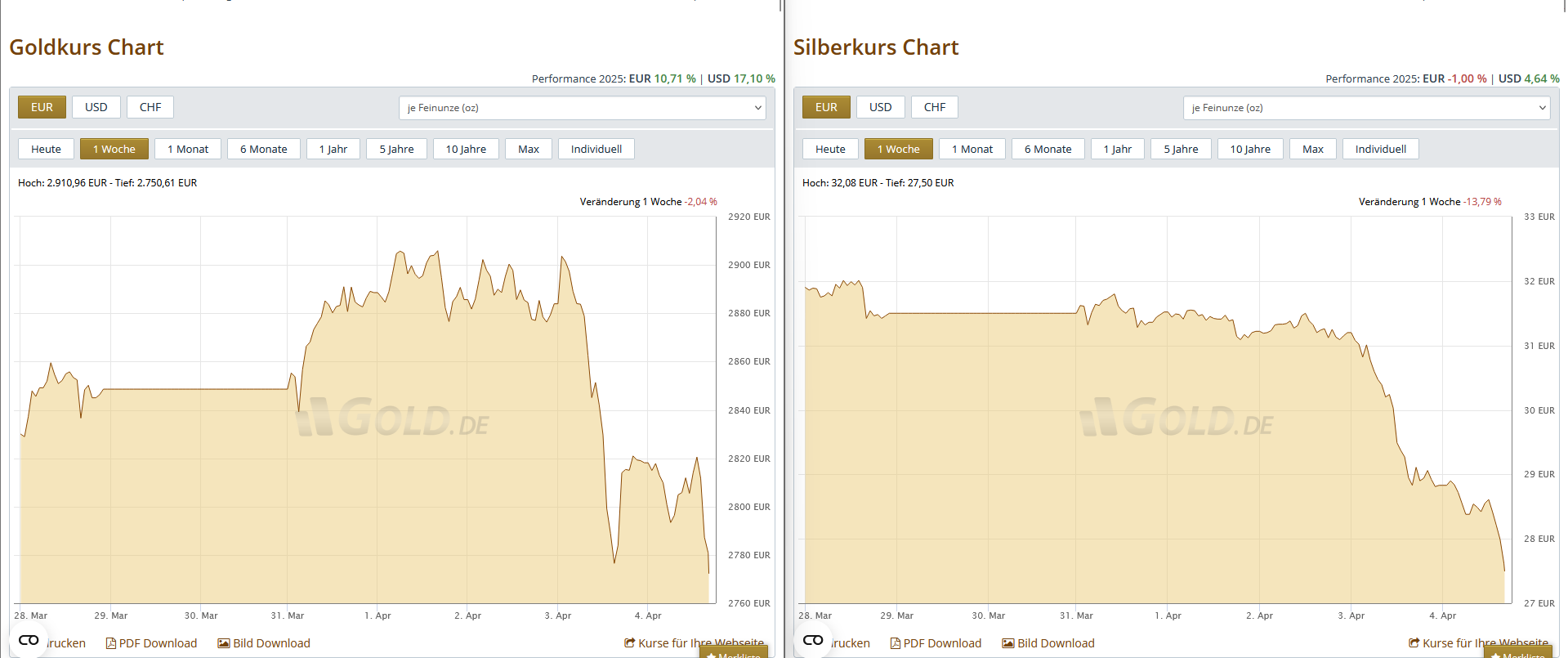Choose Individuell range in Silberkurs chart

click(x=1381, y=149)
